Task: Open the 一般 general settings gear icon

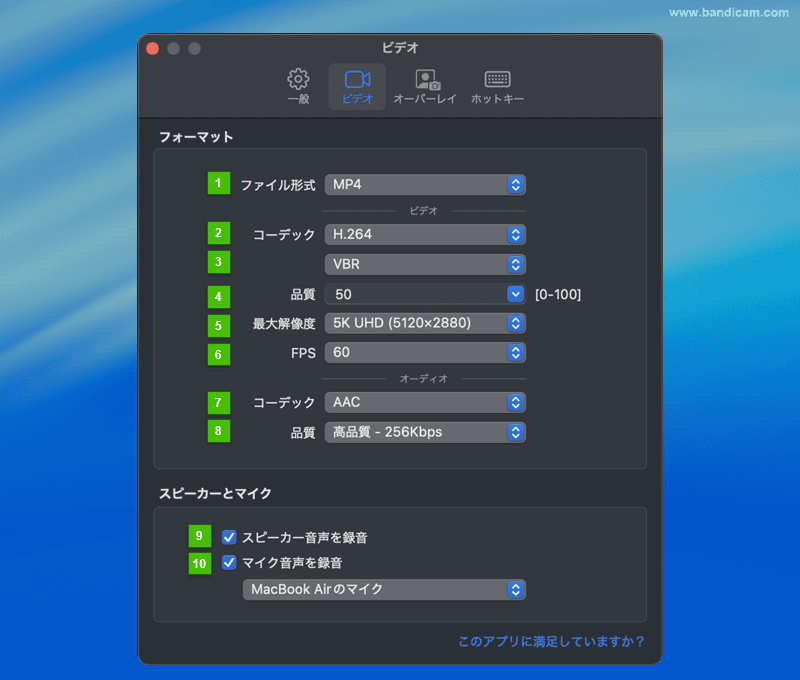Action: click(298, 79)
